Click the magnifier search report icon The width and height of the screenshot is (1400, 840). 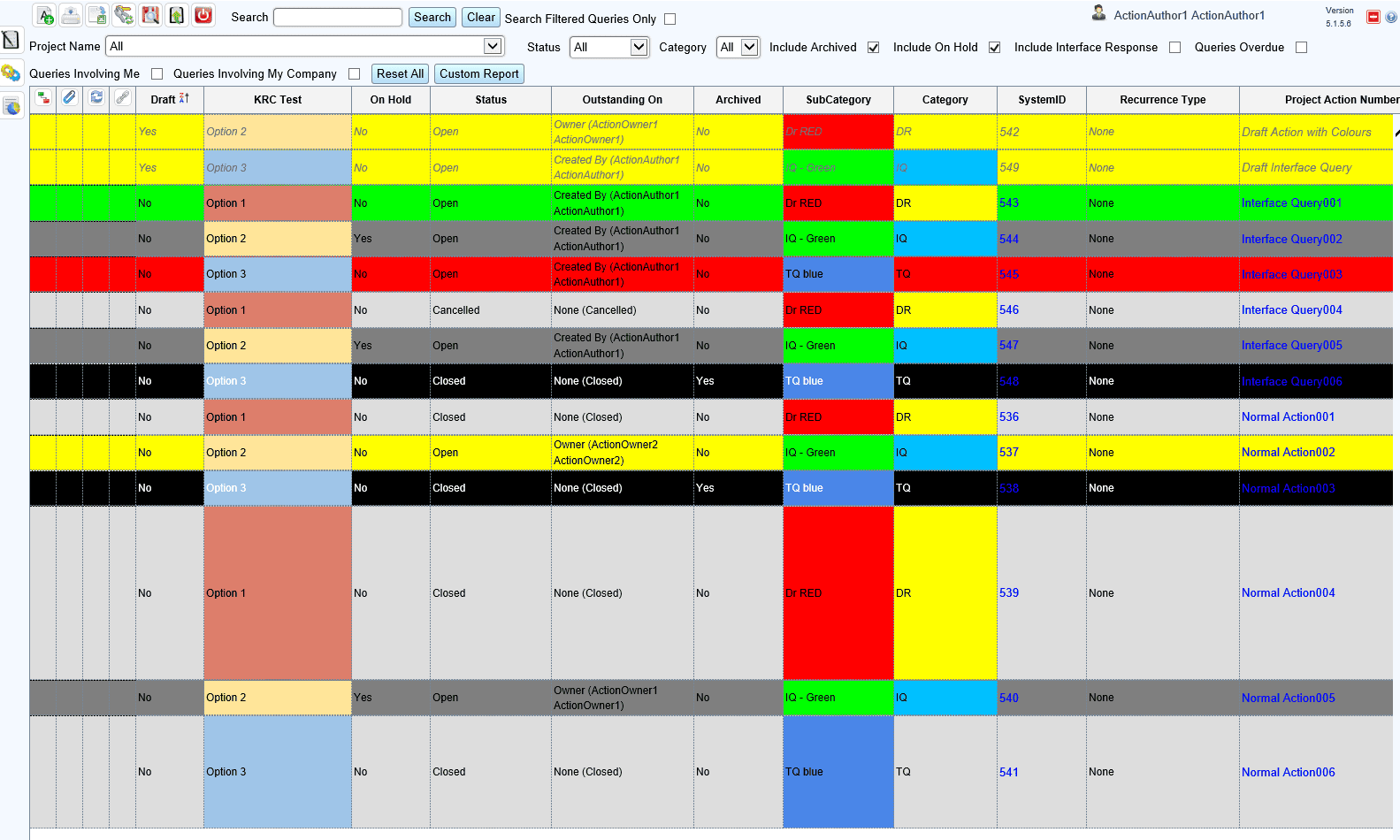(x=150, y=15)
